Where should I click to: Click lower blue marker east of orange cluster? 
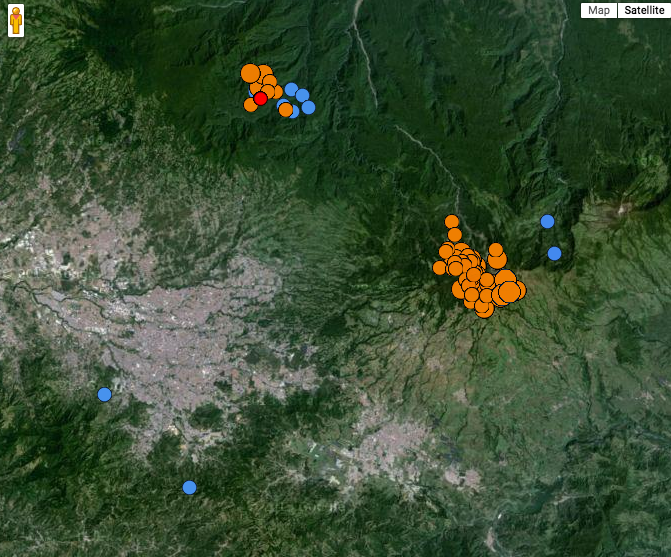pos(554,253)
